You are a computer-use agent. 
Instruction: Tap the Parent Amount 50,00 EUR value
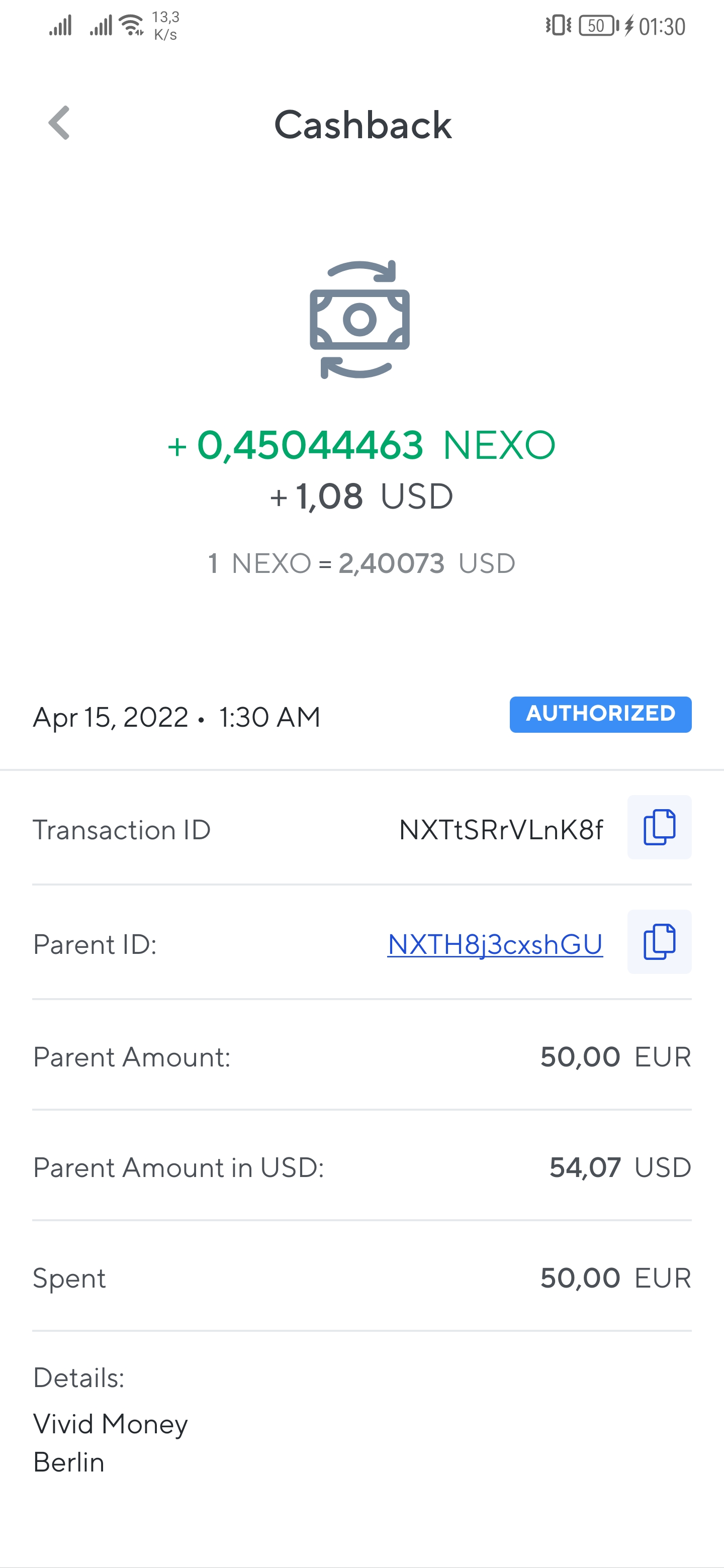615,1057
